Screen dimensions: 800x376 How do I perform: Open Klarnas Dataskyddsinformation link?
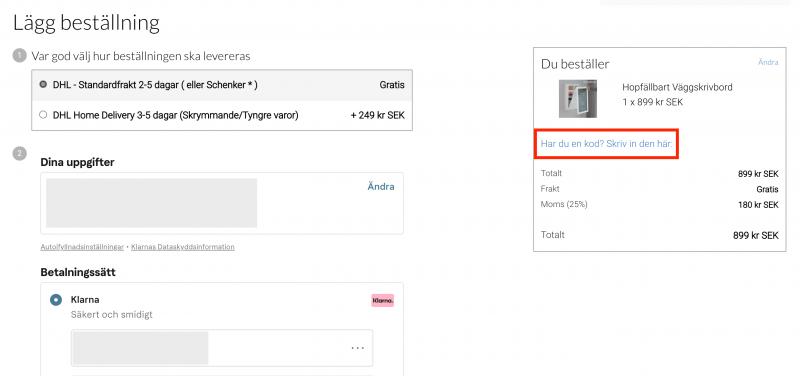coord(183,247)
